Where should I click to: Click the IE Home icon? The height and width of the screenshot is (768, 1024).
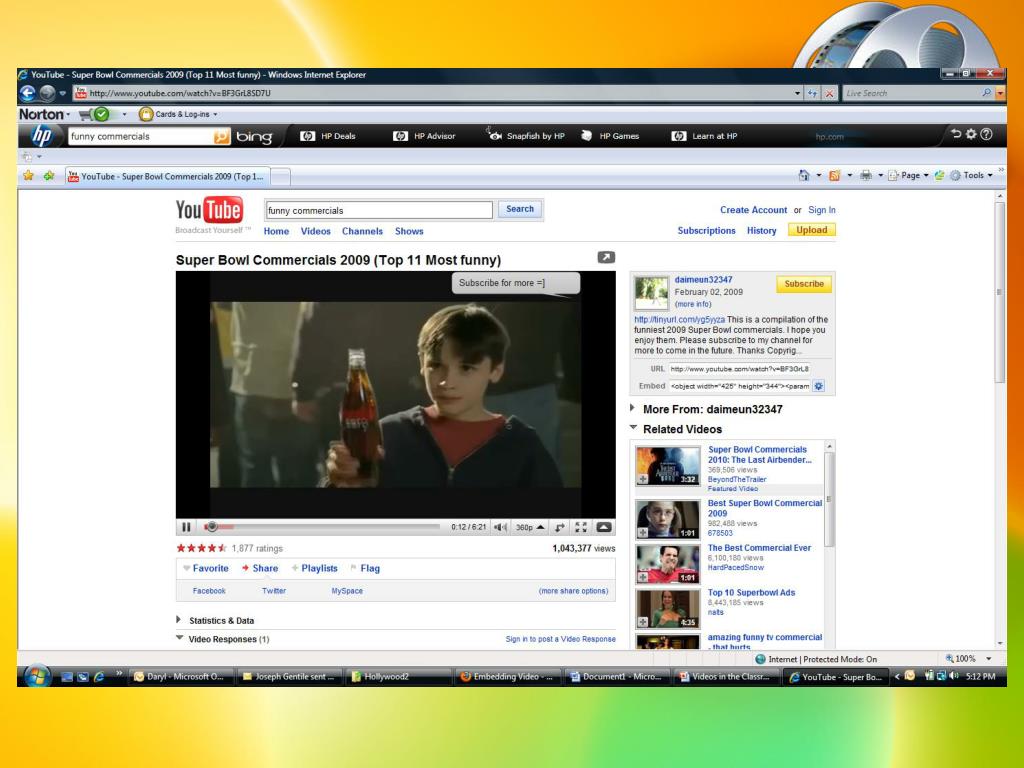click(x=804, y=175)
